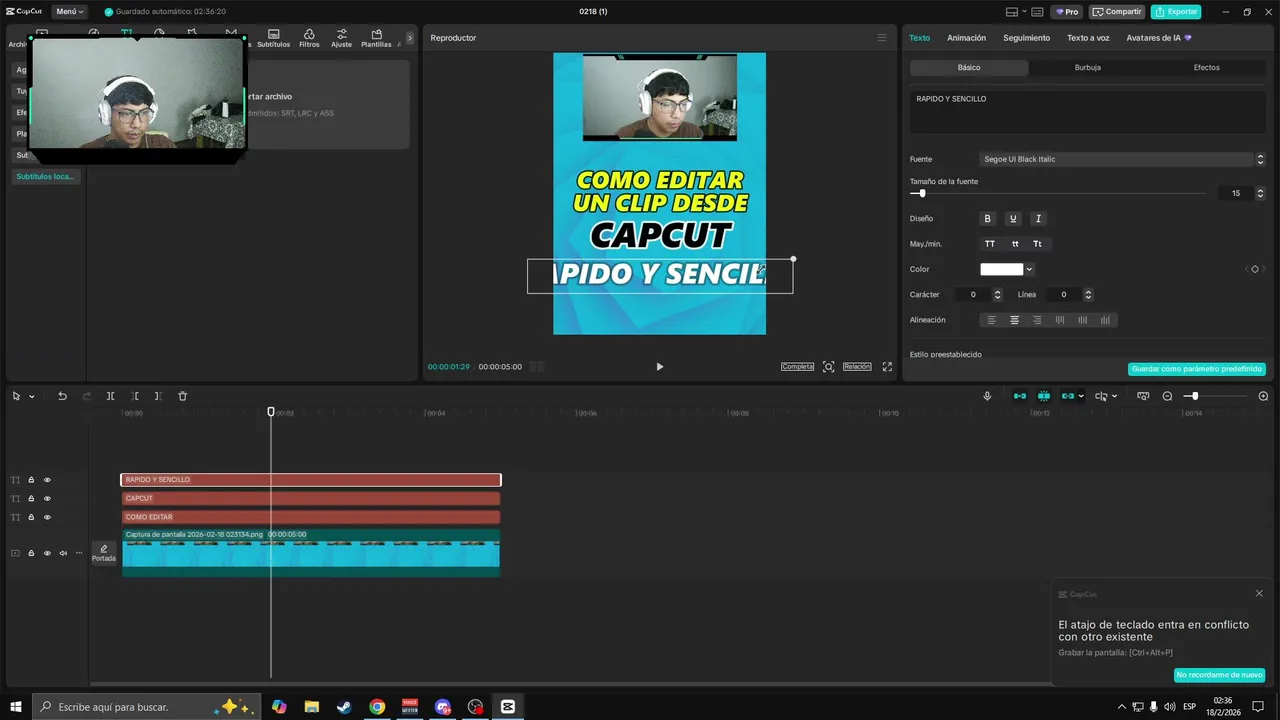Split the clip at the playhead
Image resolution: width=1280 pixels, height=720 pixels.
point(110,396)
